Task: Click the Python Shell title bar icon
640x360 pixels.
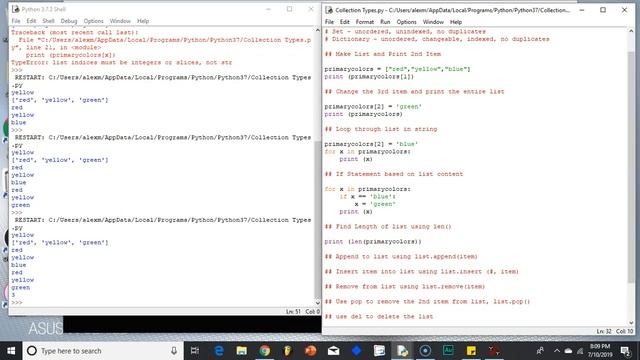Action: [x=16, y=9]
